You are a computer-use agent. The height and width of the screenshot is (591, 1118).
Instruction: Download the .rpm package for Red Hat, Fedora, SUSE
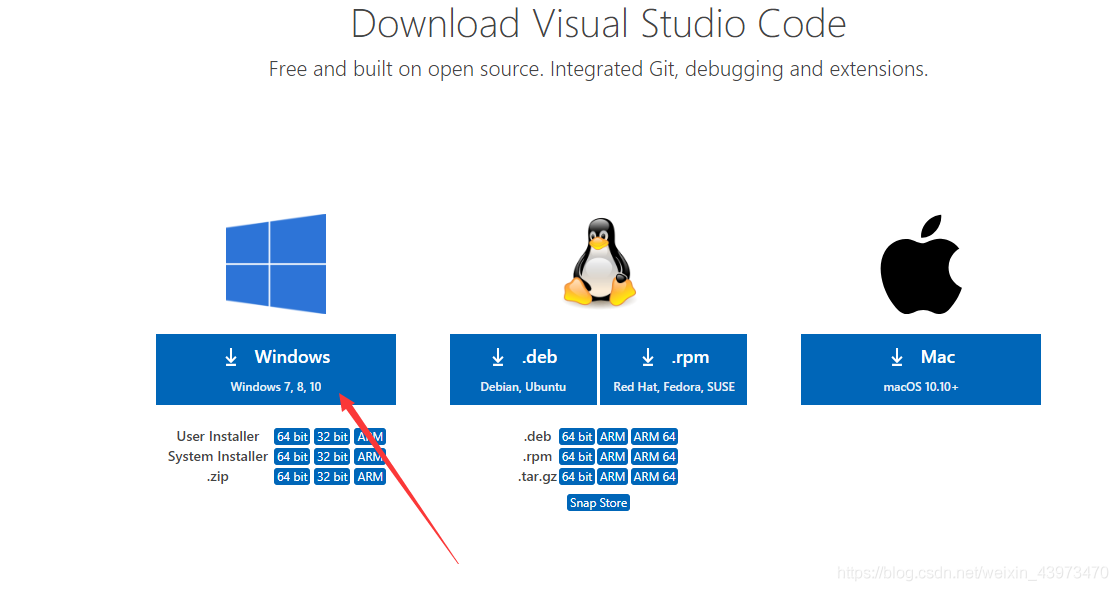[674, 369]
